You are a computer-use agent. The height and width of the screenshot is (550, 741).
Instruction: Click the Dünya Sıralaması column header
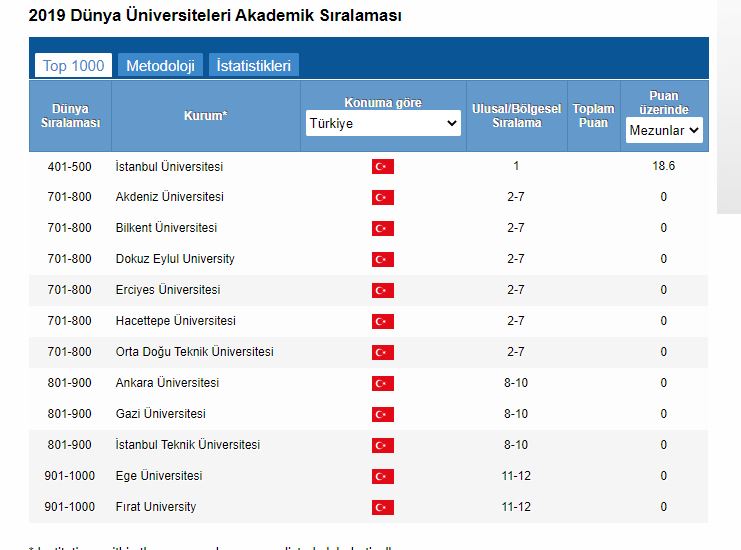point(70,116)
